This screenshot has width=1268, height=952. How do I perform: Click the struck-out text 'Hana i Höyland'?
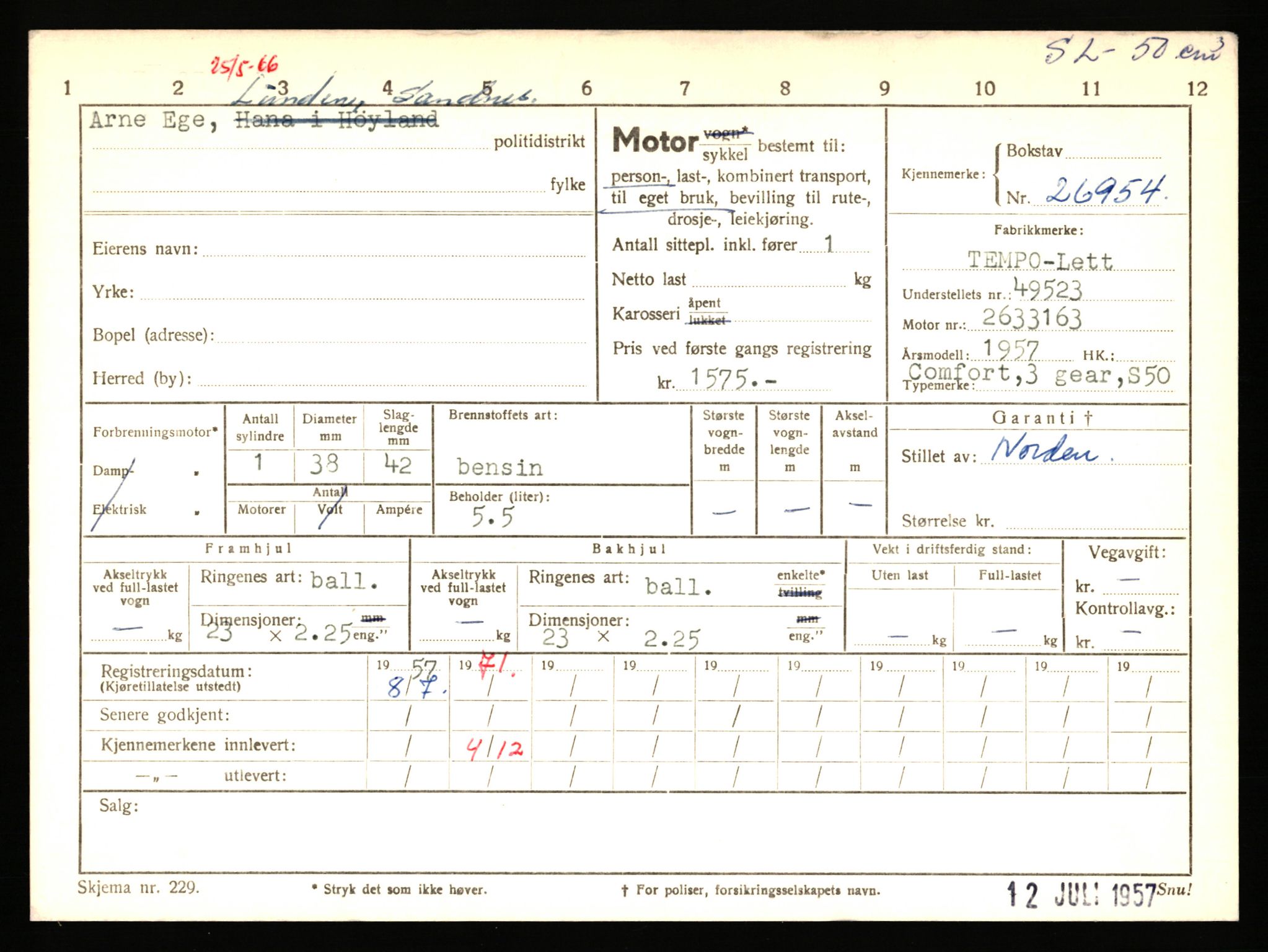pos(337,120)
